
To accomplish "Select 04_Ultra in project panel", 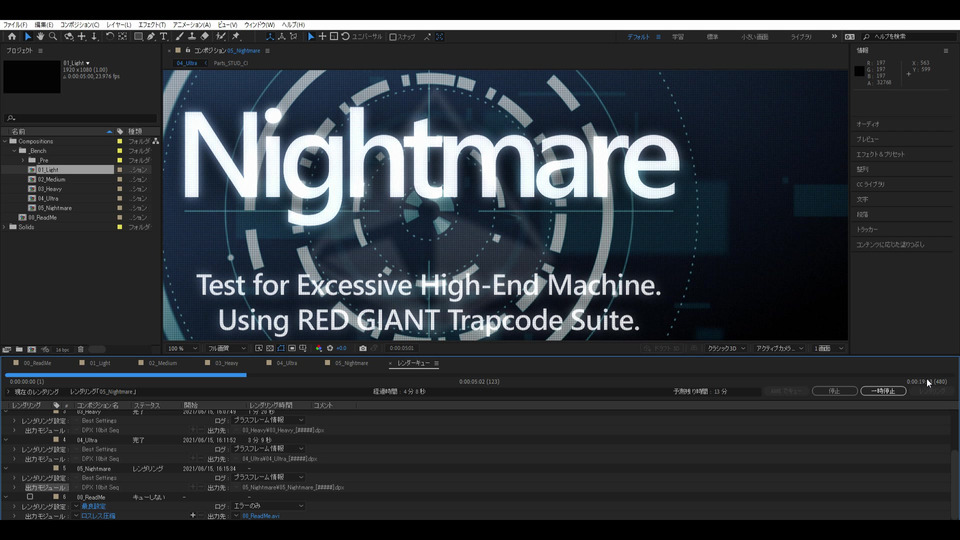I will [x=48, y=198].
